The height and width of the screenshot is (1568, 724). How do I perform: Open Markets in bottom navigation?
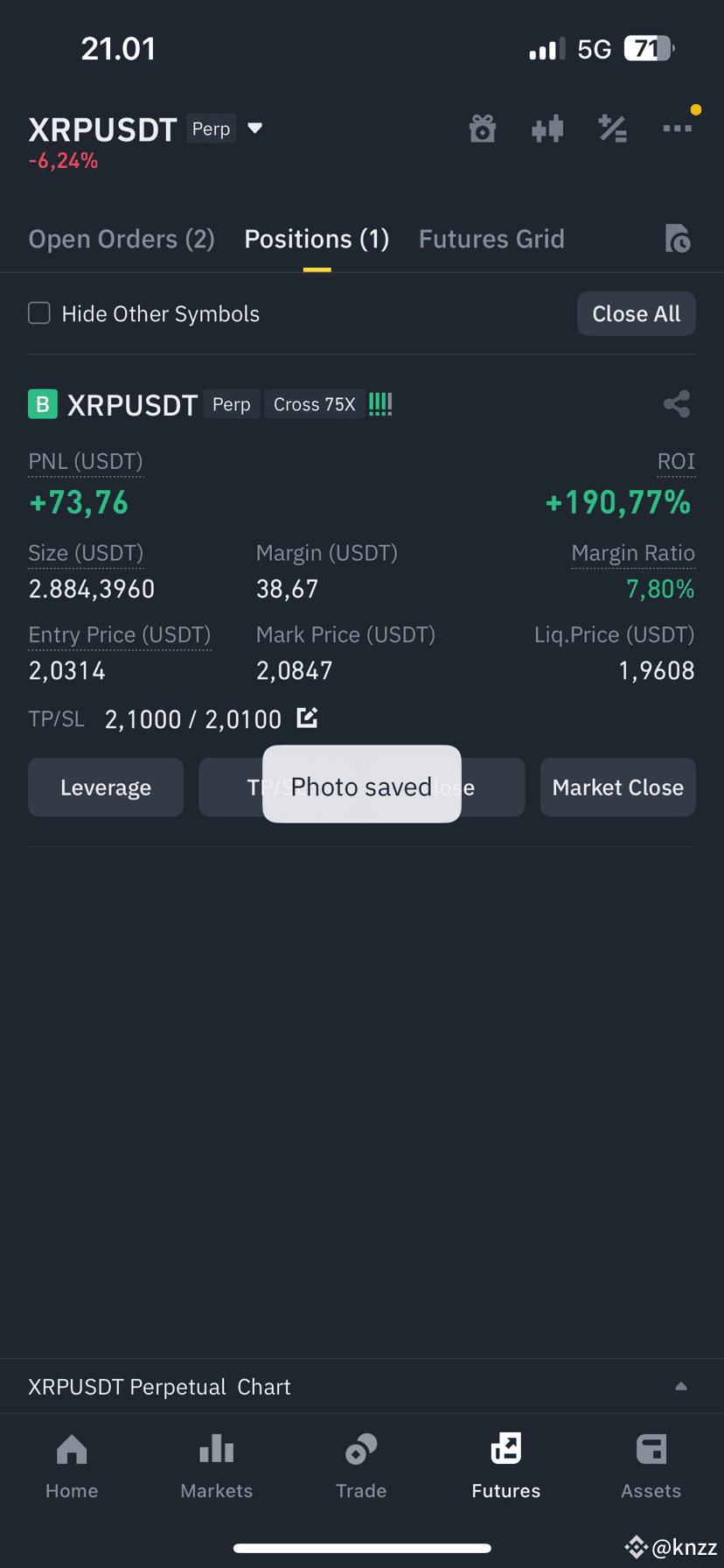[216, 1466]
